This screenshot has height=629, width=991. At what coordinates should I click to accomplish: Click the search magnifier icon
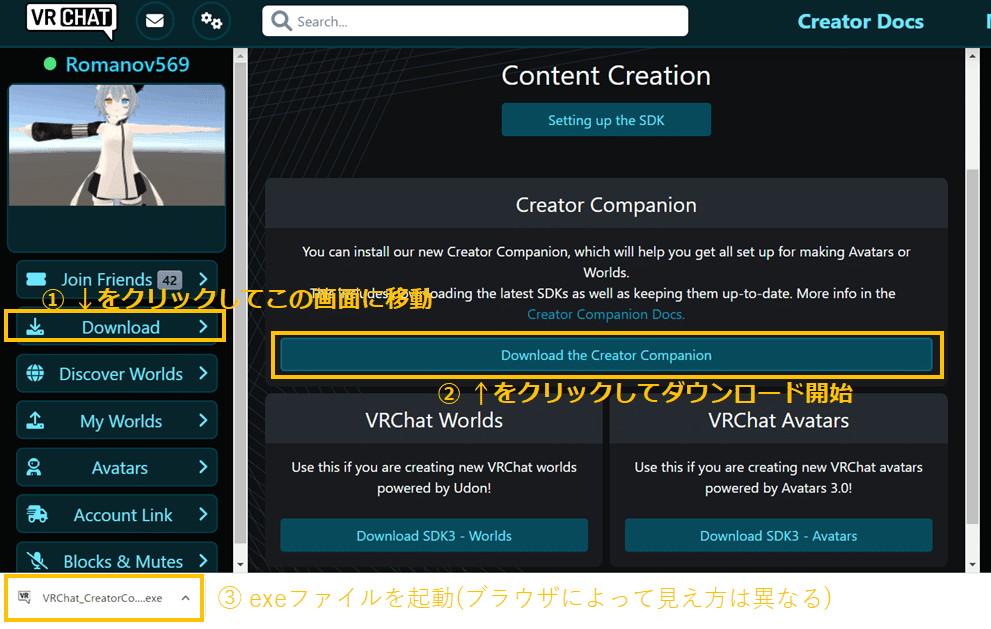click(281, 21)
